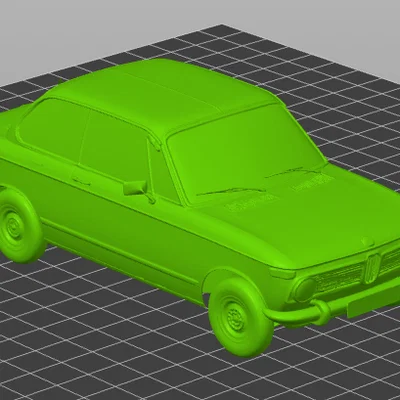The height and width of the screenshot is (400, 400).
Task: Select the front bumper of the car
Action: (333, 308)
